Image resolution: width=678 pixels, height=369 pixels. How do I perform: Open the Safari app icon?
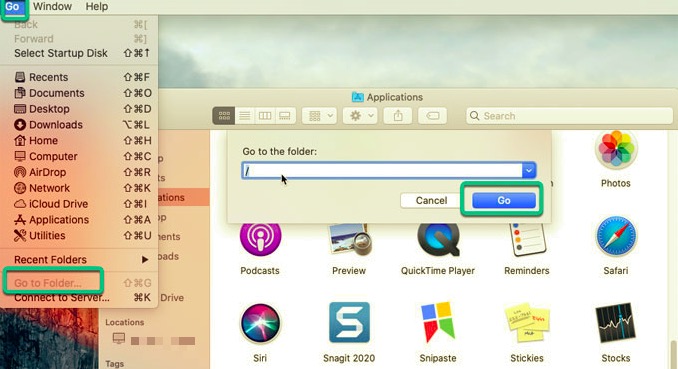pos(616,237)
